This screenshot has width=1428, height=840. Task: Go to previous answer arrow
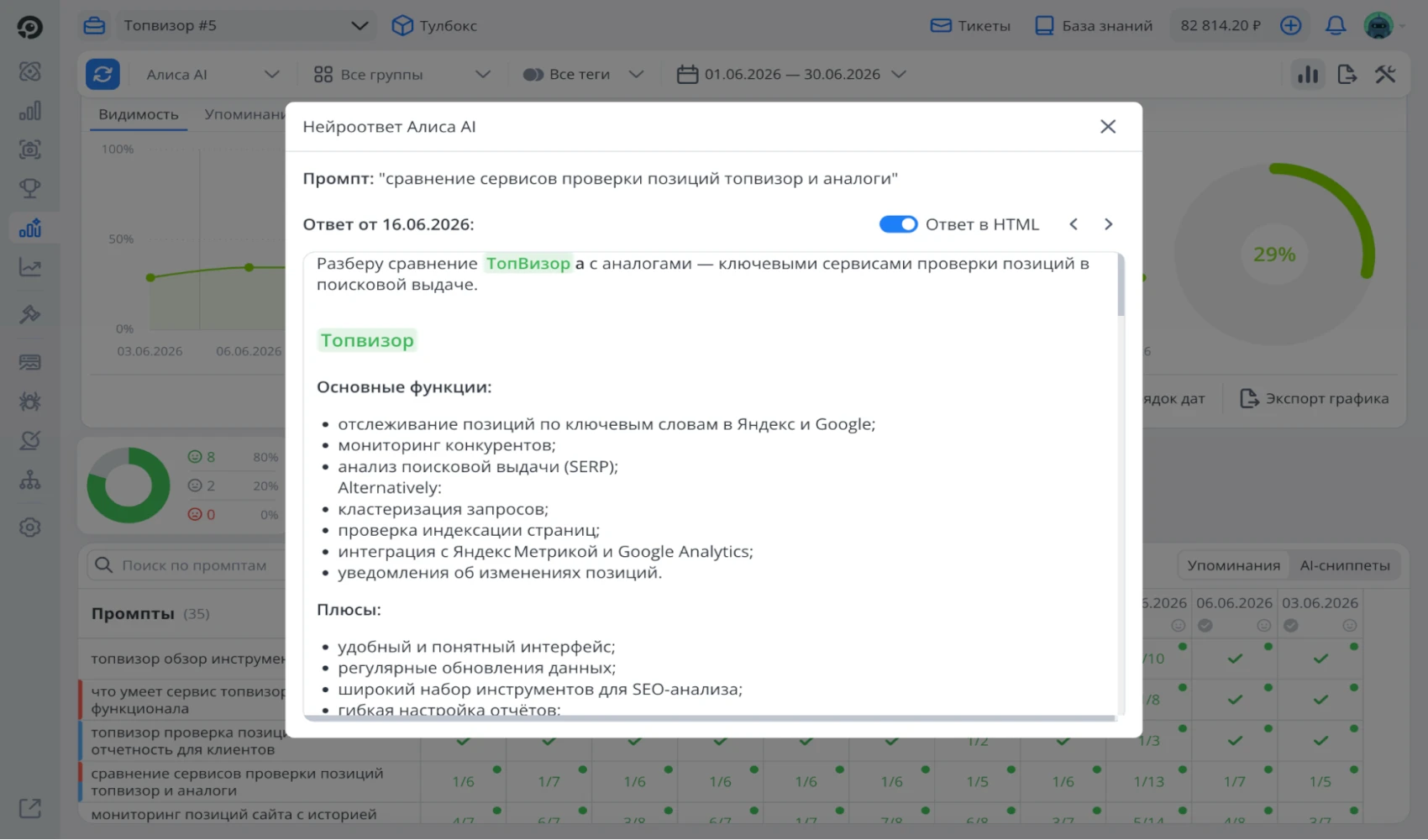[1074, 224]
